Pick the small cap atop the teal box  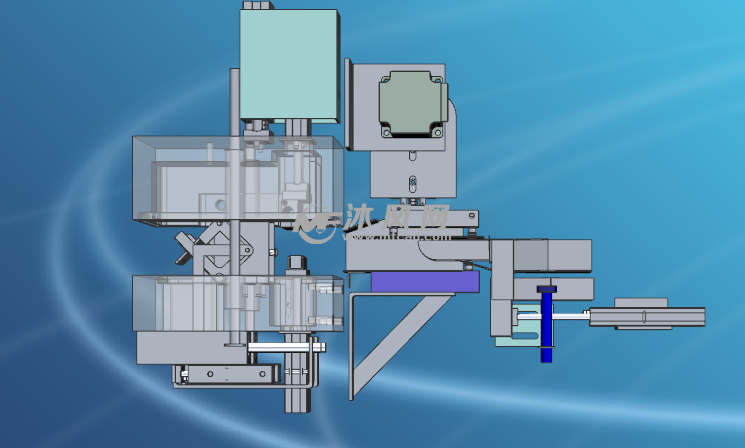pyautogui.click(x=256, y=6)
